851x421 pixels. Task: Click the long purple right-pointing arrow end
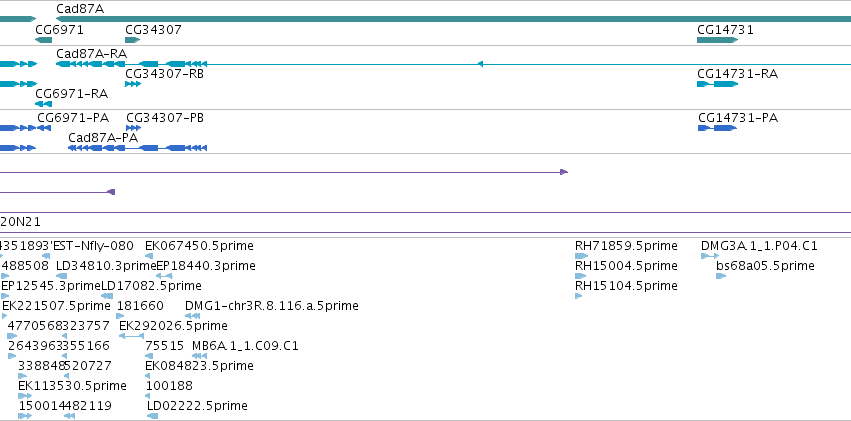coord(564,172)
